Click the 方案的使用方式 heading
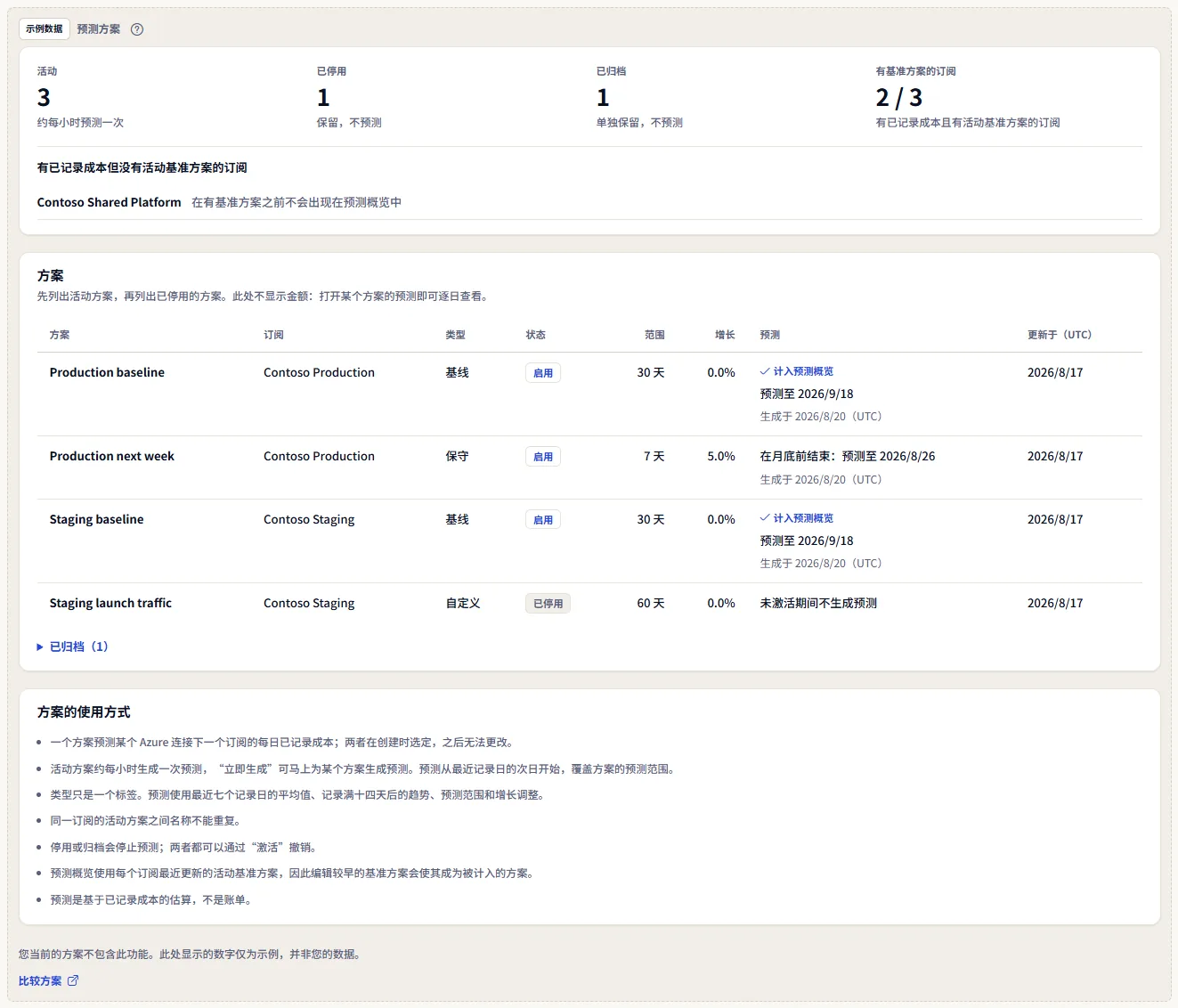 tap(84, 712)
